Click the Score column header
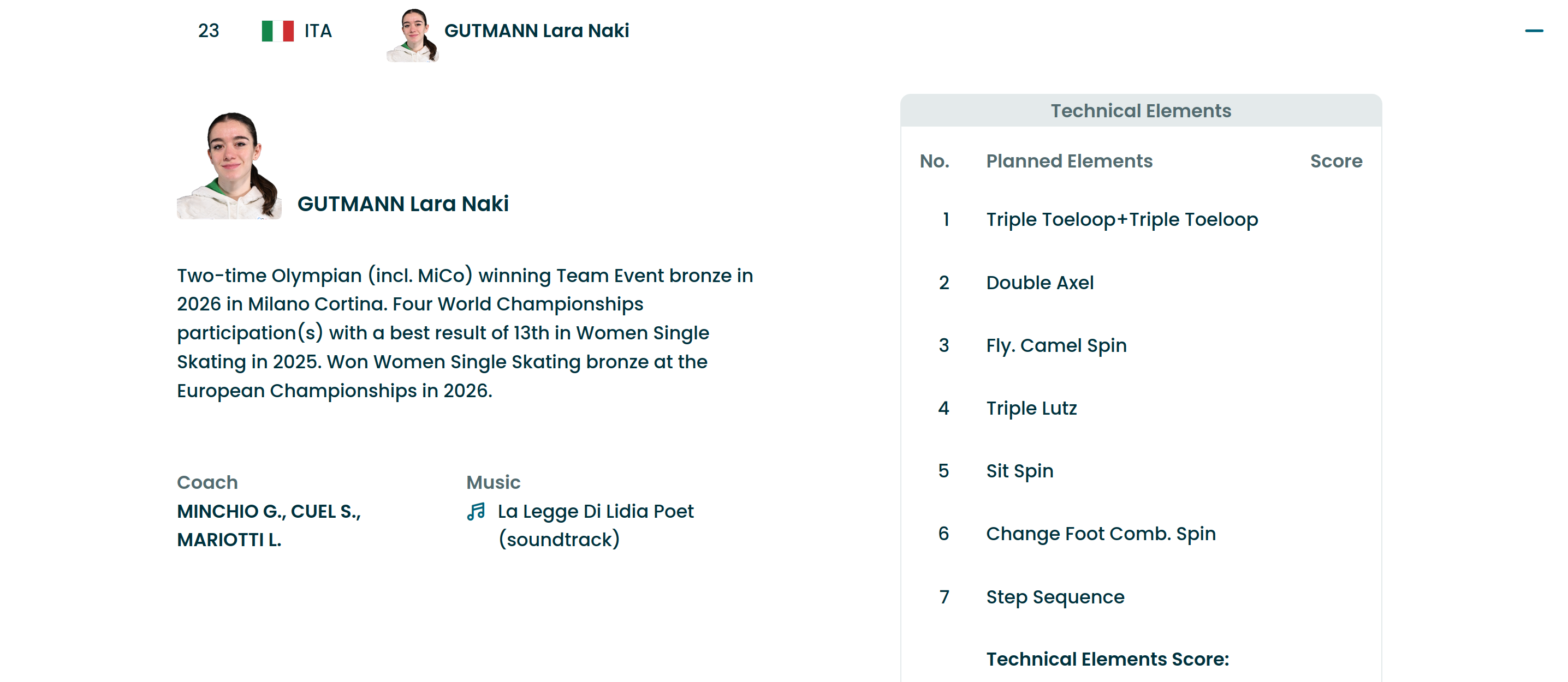Screen dimensions: 1568x682 [1335, 161]
